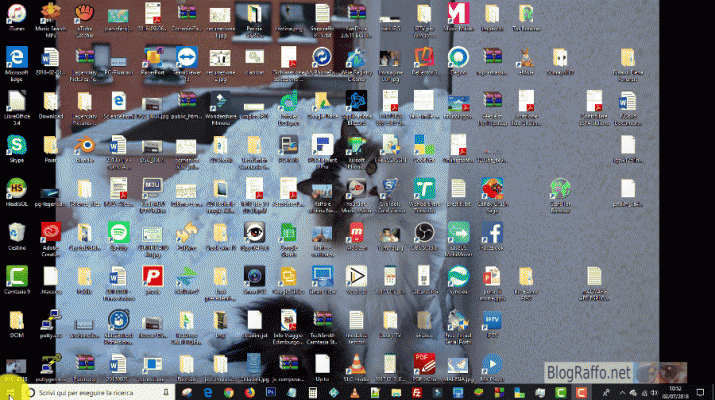Select the Google Drive folder shortcut

[x=322, y=102]
